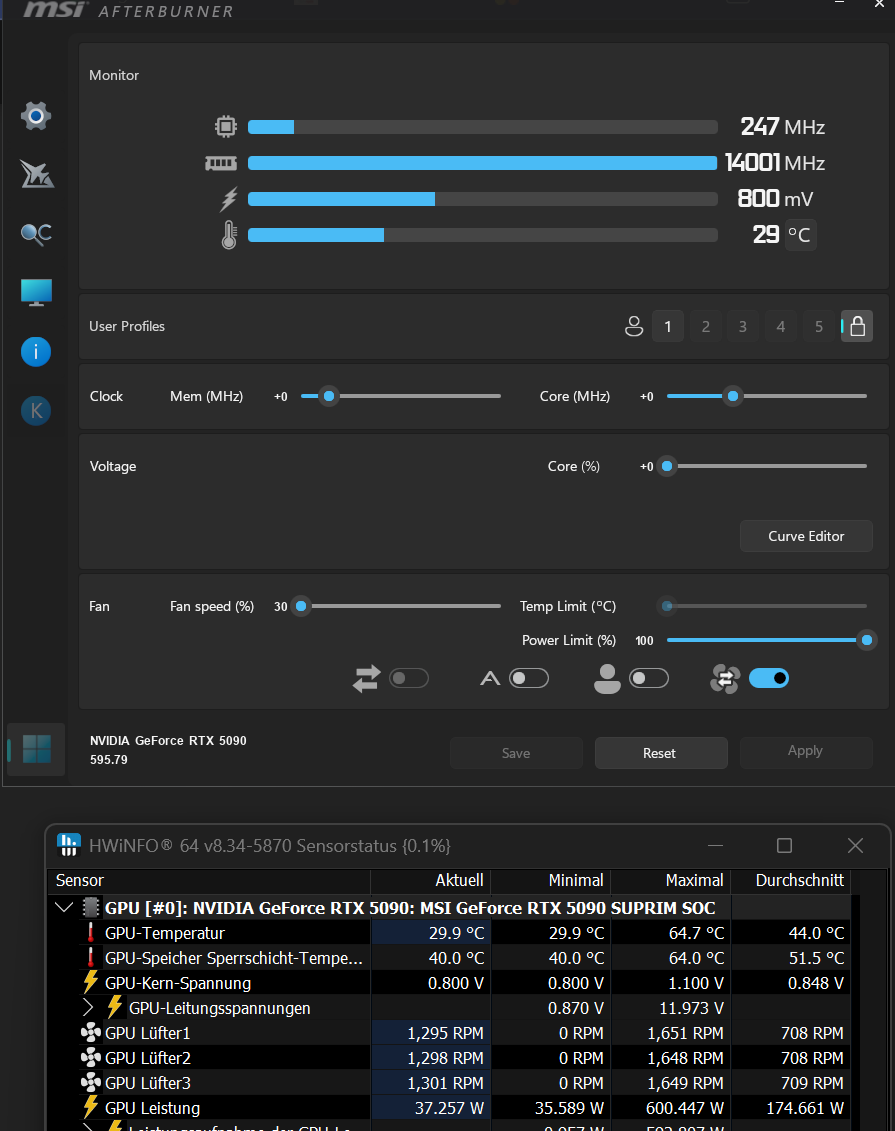Click the Durchschnitt column header
Viewport: 895px width, 1131px height.
point(791,881)
